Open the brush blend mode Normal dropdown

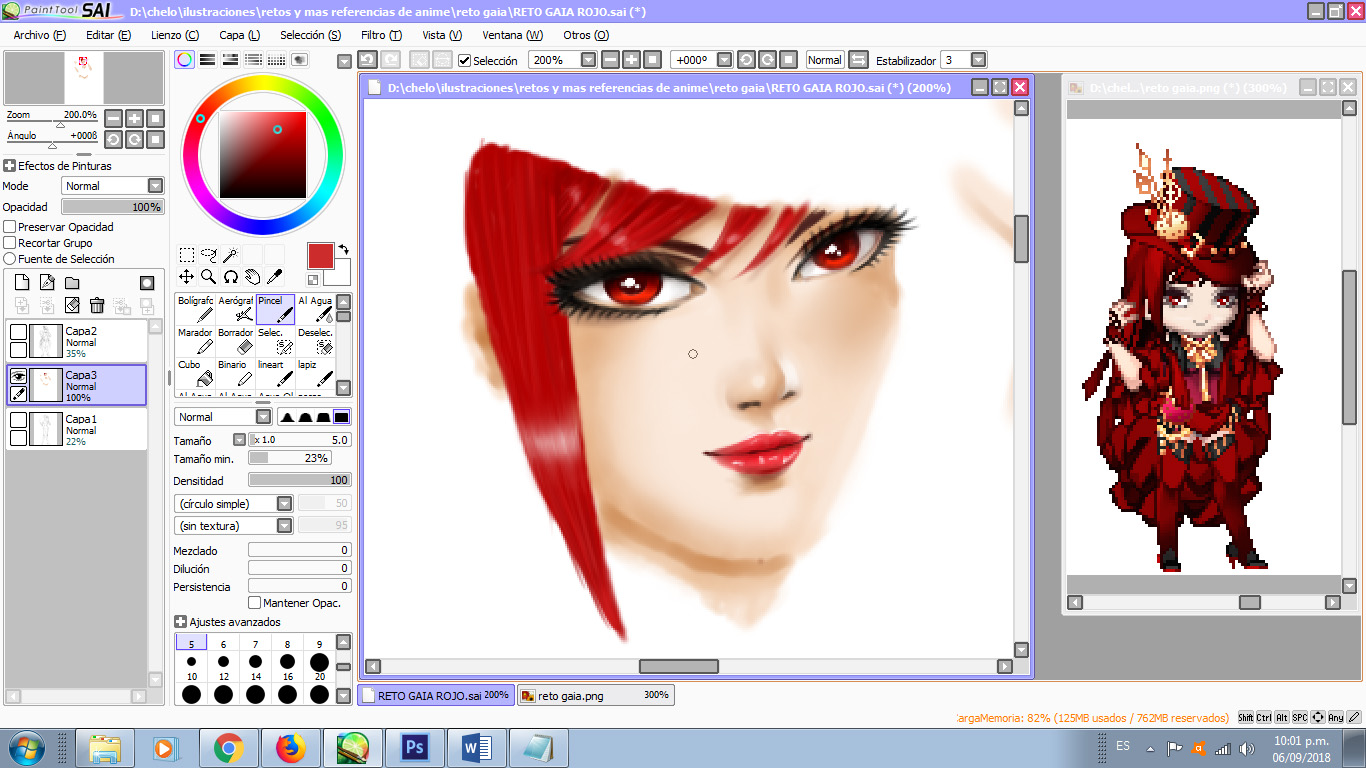coord(263,417)
